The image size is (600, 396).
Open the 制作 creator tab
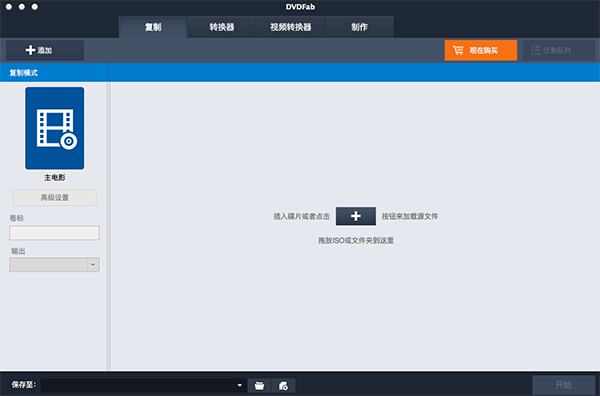[359, 27]
